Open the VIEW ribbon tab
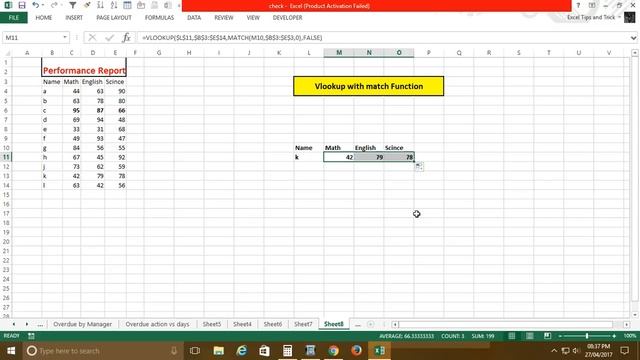 pos(253,18)
